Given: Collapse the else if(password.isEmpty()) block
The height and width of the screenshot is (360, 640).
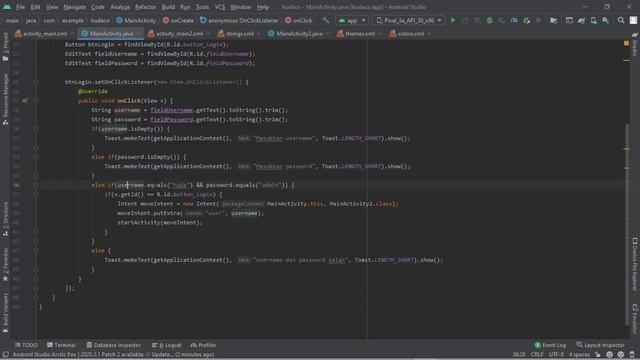Looking at the screenshot, I should (x=36, y=157).
